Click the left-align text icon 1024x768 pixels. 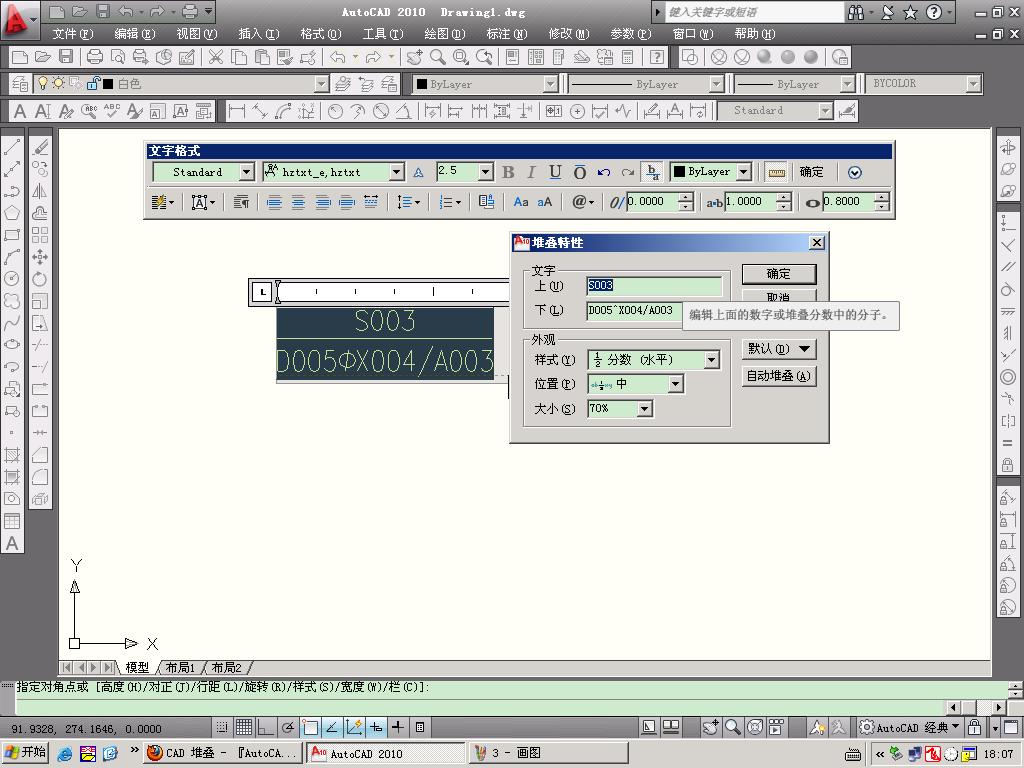click(274, 202)
